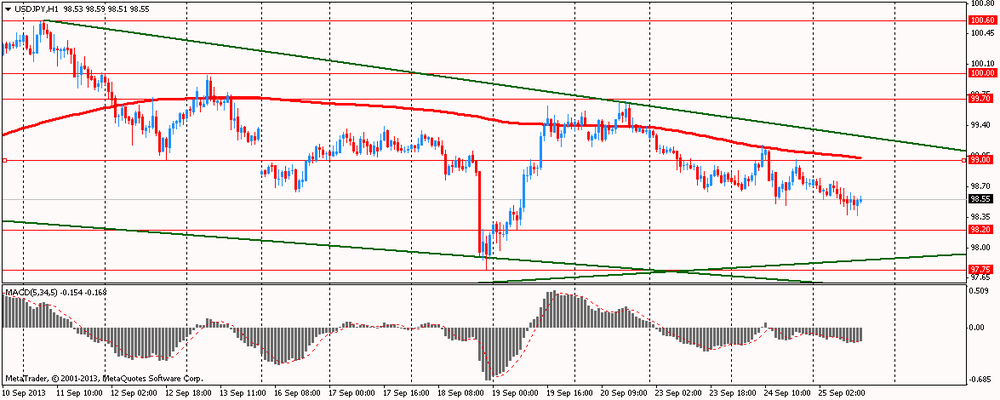Select the 97.75 red price label
Image resolution: width=1000 pixels, height=400 pixels.
[980, 269]
